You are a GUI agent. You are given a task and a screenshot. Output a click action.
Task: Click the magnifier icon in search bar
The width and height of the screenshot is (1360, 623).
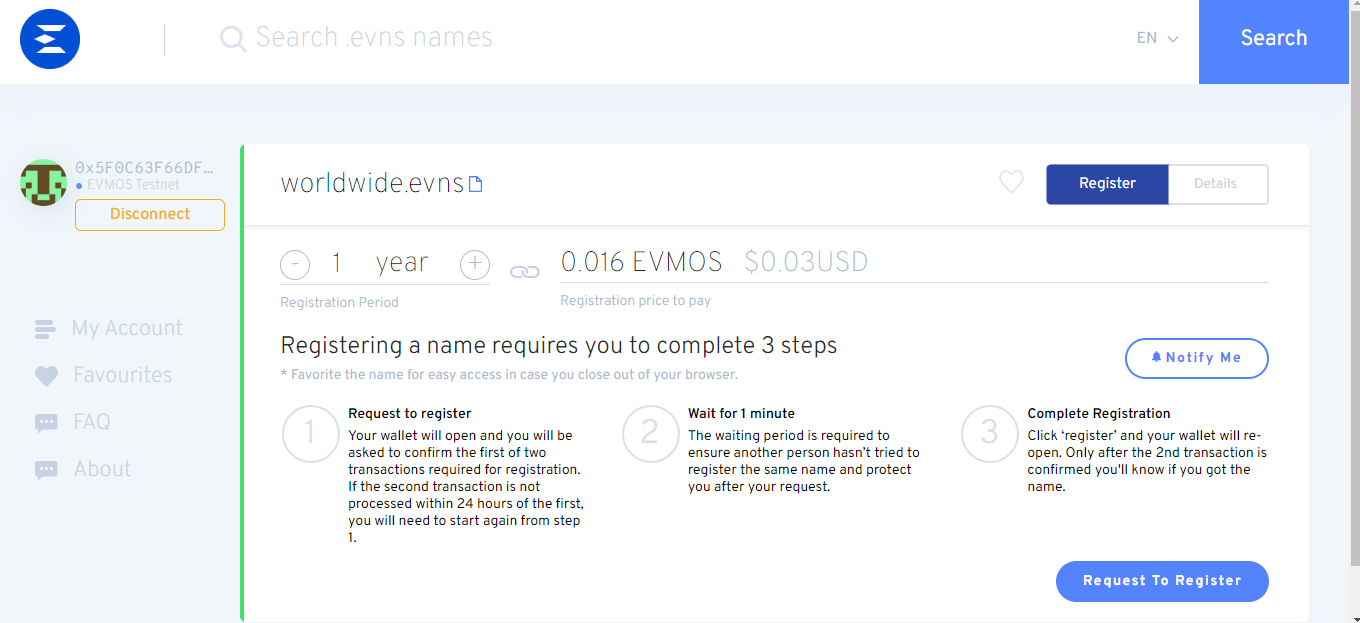point(233,39)
